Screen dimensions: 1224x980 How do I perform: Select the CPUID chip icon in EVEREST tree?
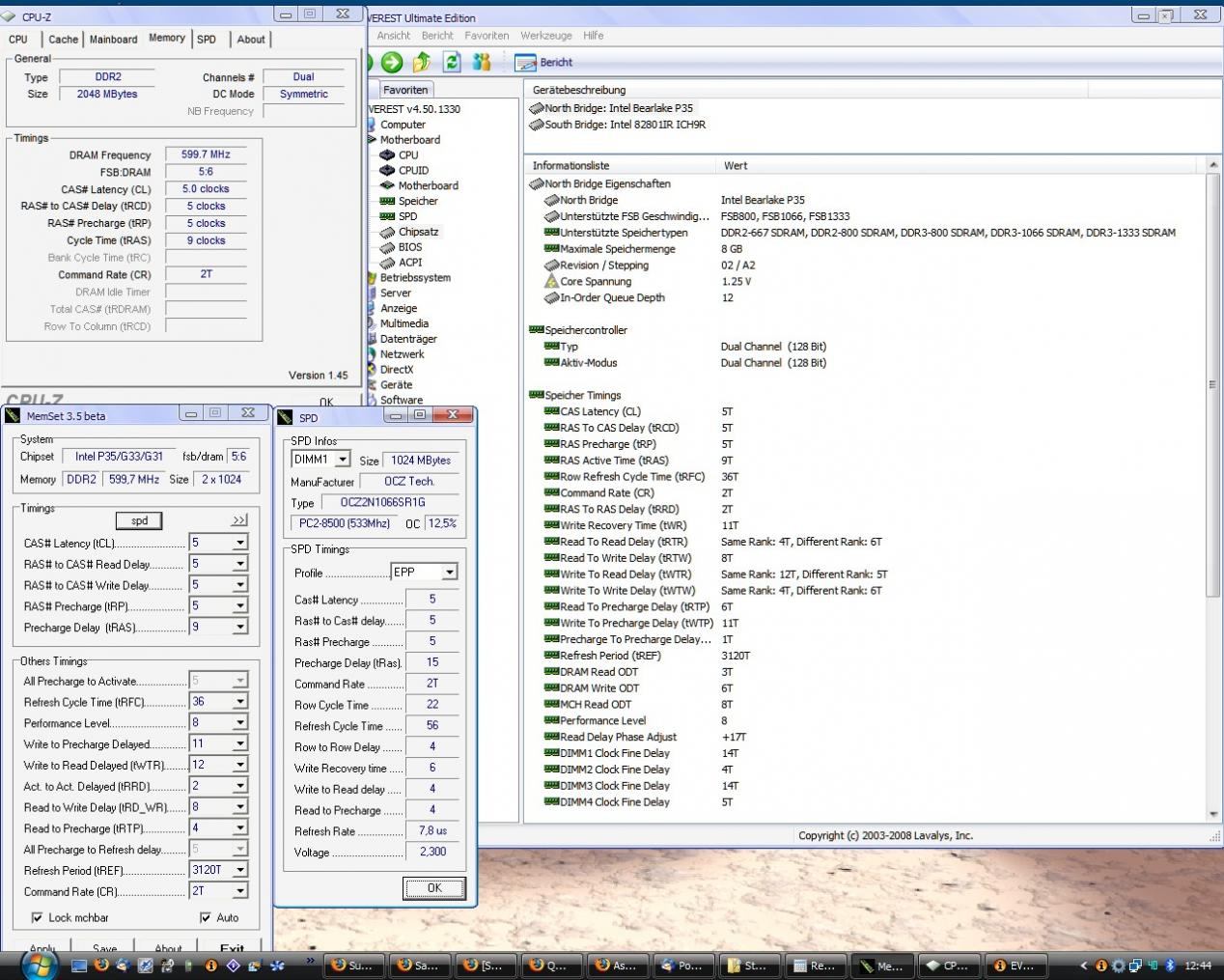pyautogui.click(x=387, y=170)
